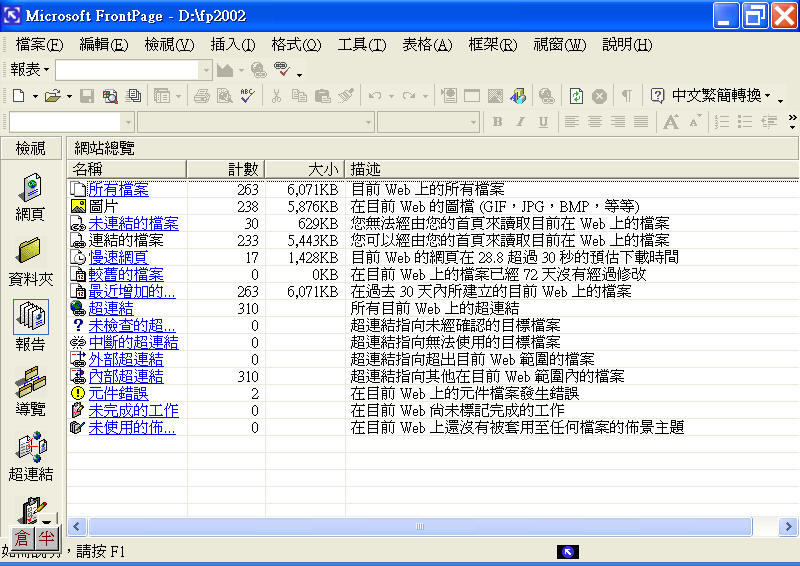Click the Help question mark icon
800x566 pixels.
(x=657, y=96)
